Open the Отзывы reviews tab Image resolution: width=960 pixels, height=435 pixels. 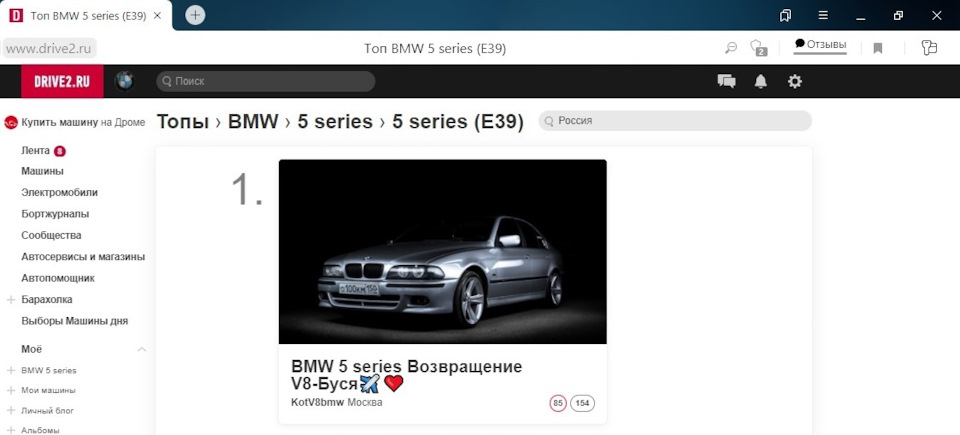pyautogui.click(x=820, y=45)
